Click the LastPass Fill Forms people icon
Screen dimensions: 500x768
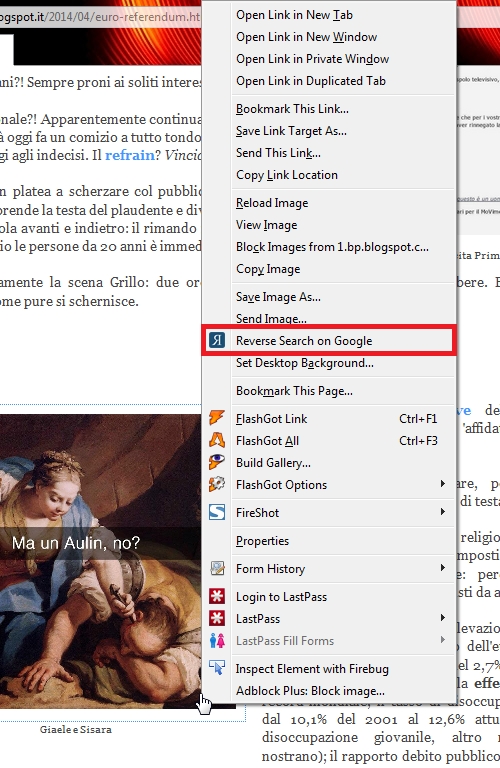pyautogui.click(x=217, y=640)
